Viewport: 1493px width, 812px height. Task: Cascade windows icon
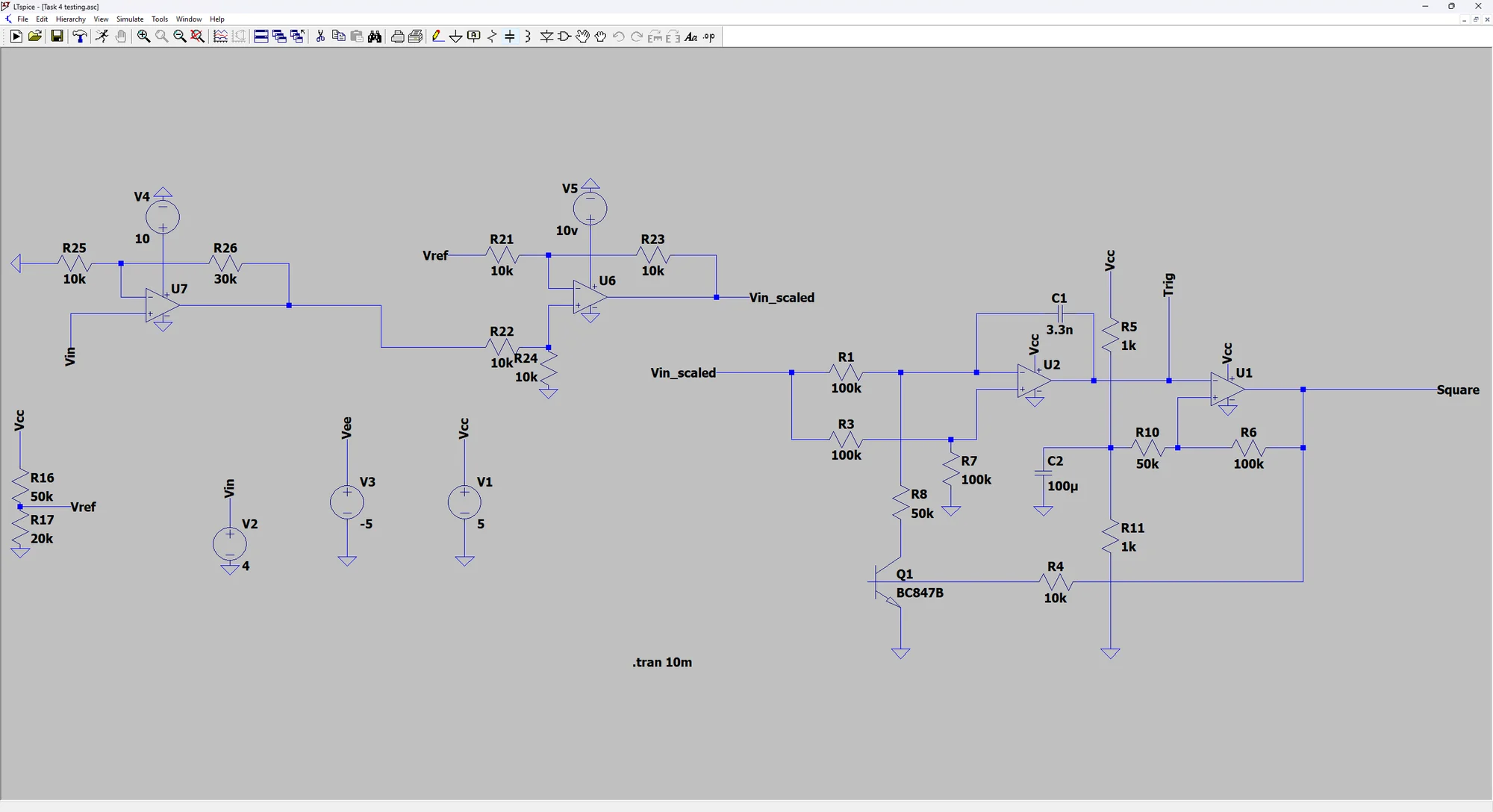click(279, 37)
